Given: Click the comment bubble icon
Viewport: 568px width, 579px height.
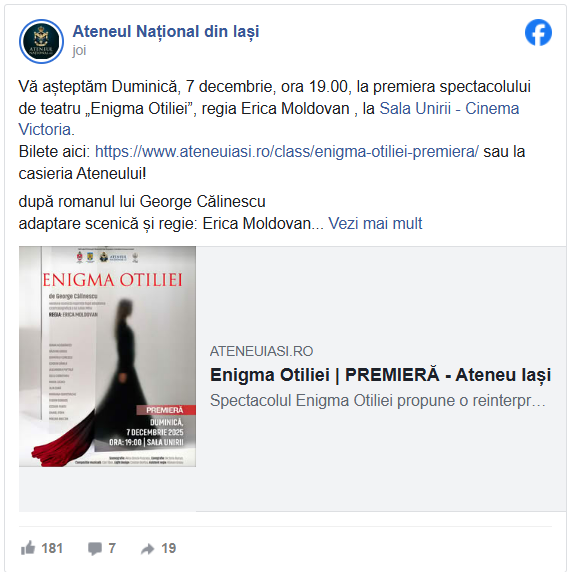Looking at the screenshot, I should (x=95, y=549).
